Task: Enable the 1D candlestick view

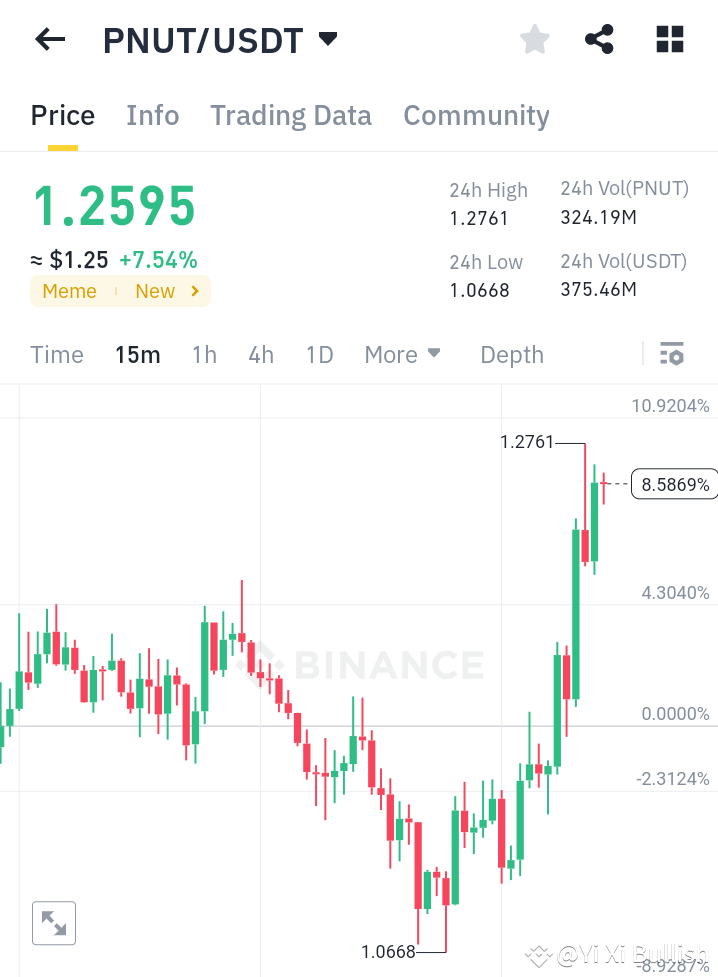Action: coord(319,354)
